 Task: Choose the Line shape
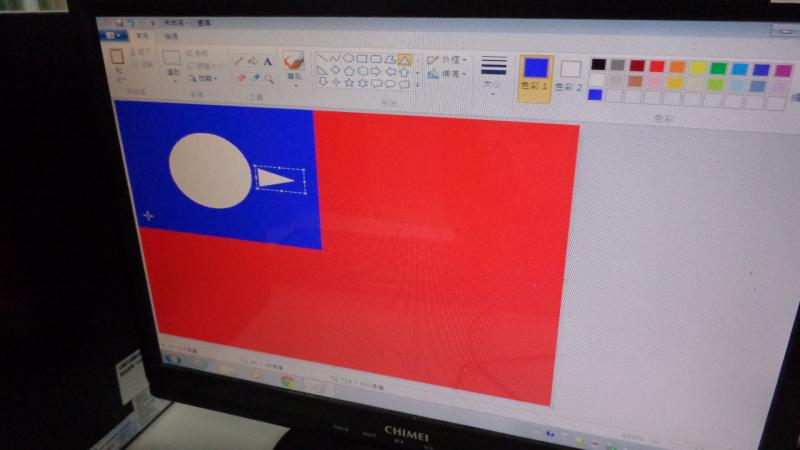click(x=321, y=58)
